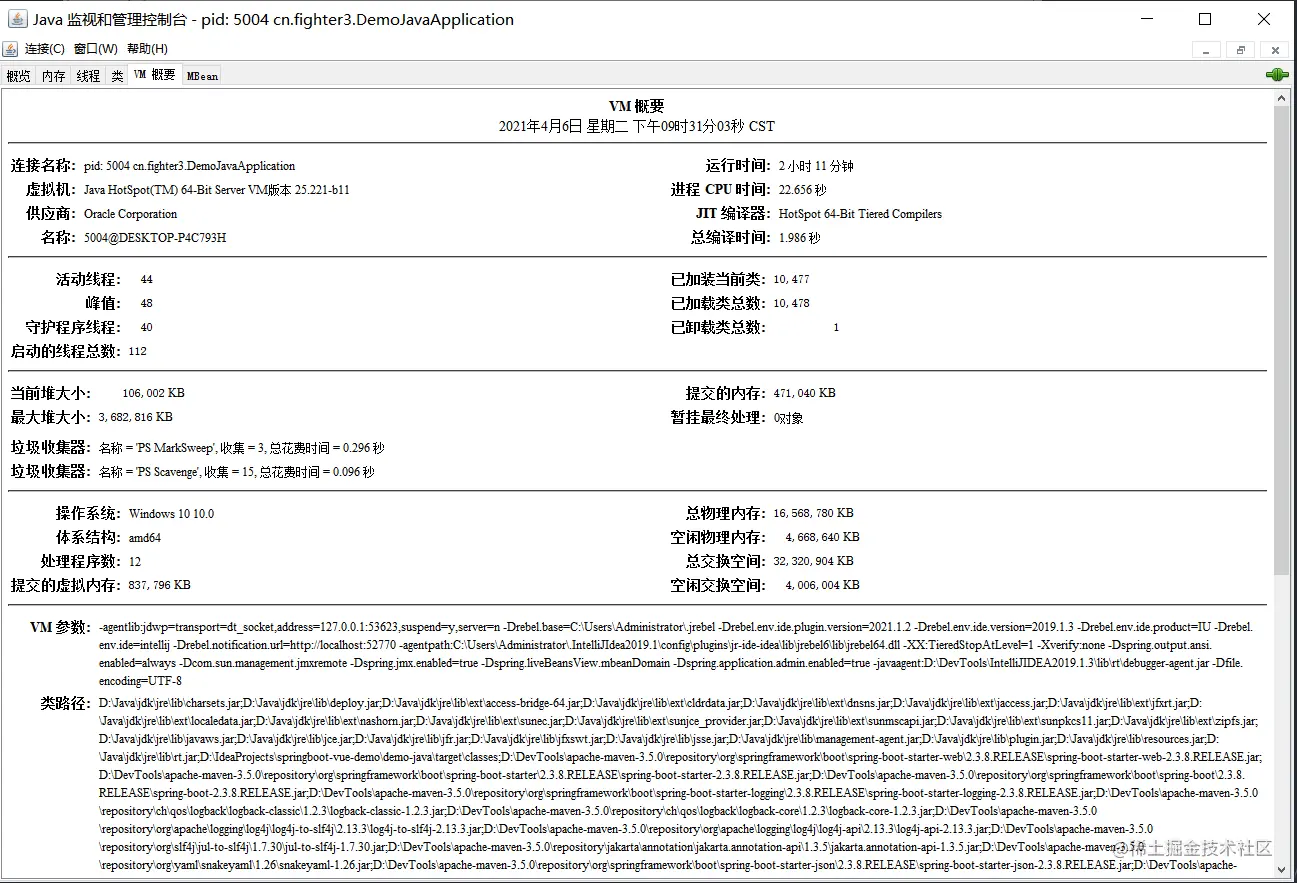This screenshot has height=883, width=1297.
Task: Select the VM 概要 tab
Action: pos(155,75)
